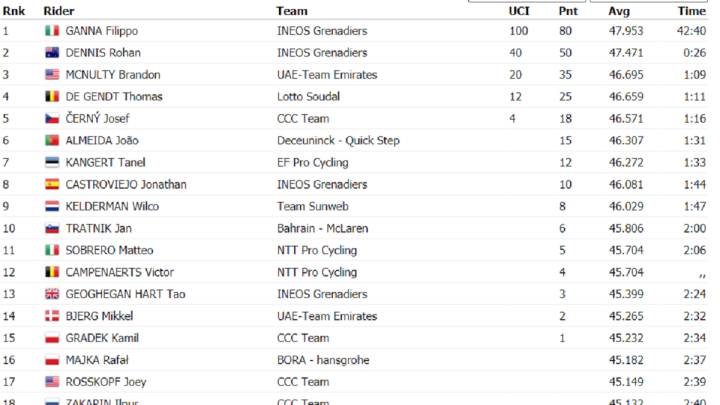Viewport: 720px width, 405px height.
Task: Click the Dutch flag beside KELDERMAN Wilco
Action: tap(52, 207)
